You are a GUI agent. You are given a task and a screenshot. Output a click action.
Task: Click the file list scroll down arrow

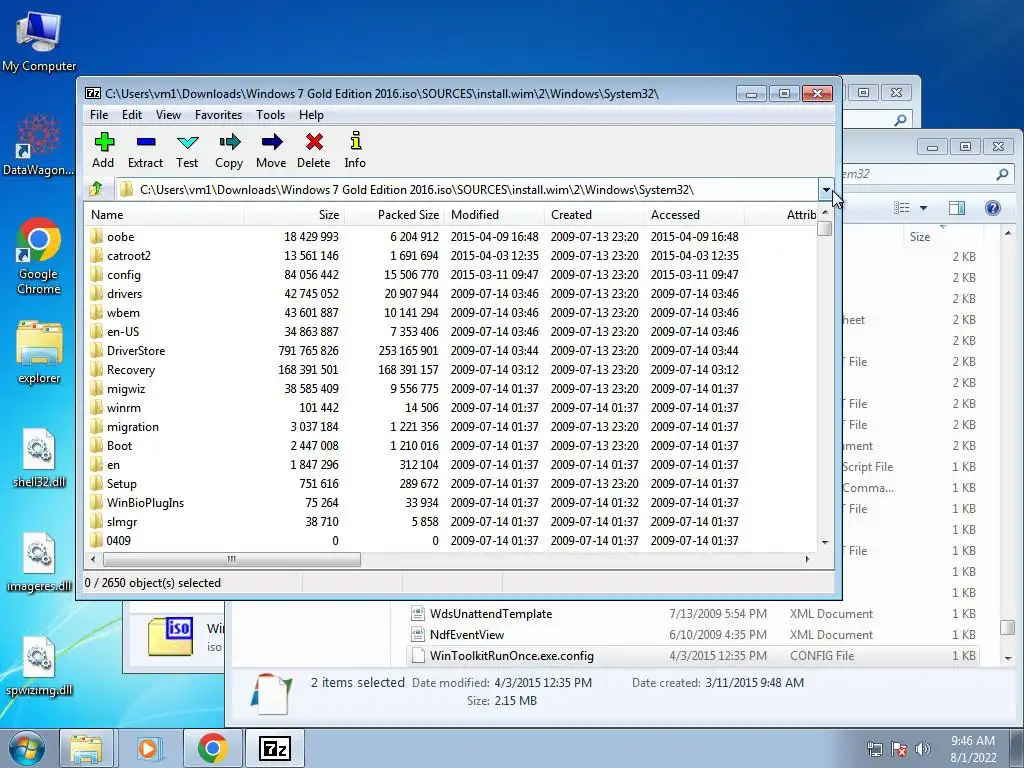(x=825, y=543)
